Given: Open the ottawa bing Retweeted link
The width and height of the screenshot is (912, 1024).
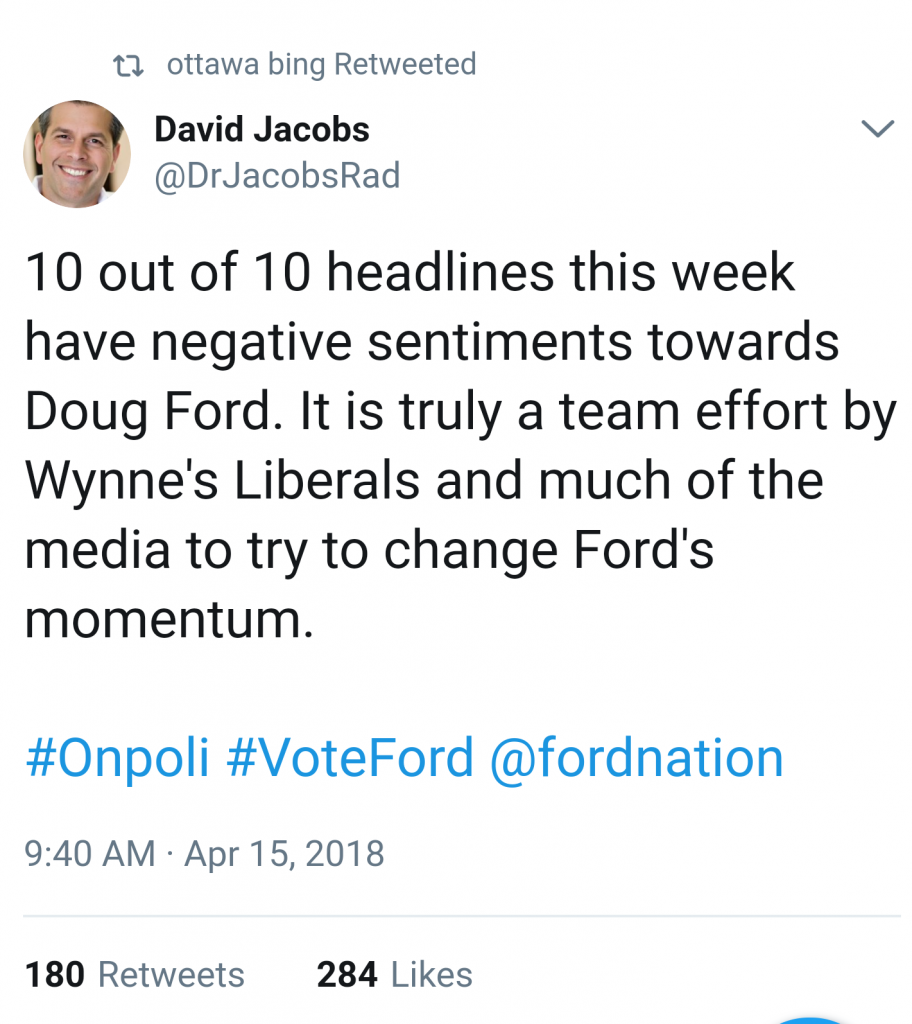Looking at the screenshot, I should pyautogui.click(x=321, y=65).
